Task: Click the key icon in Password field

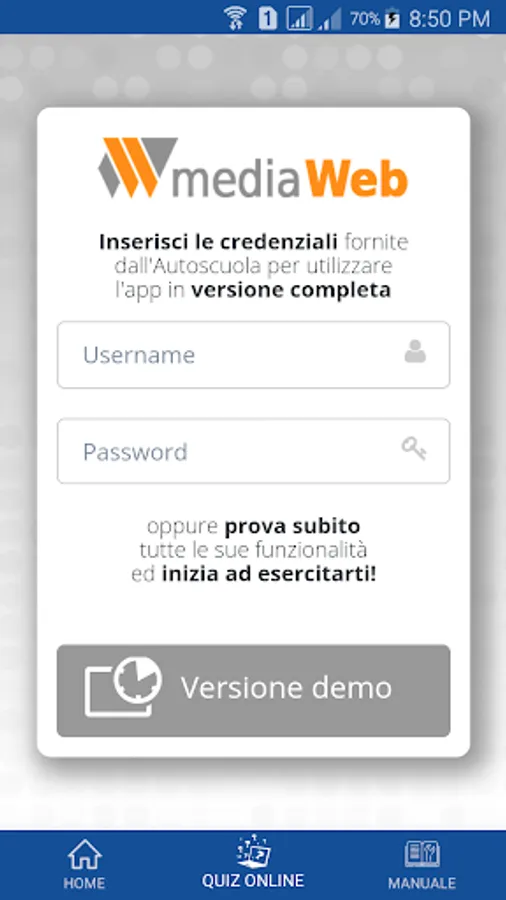Action: [x=414, y=448]
